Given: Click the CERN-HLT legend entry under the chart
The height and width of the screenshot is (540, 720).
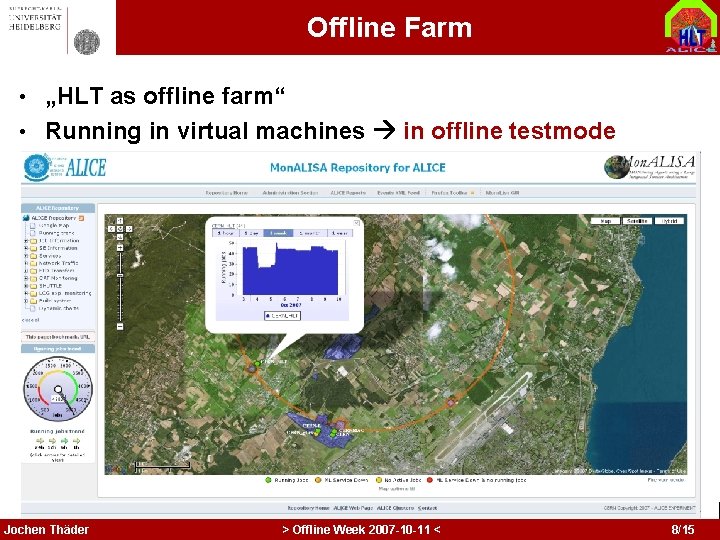Looking at the screenshot, I should 282,316.
